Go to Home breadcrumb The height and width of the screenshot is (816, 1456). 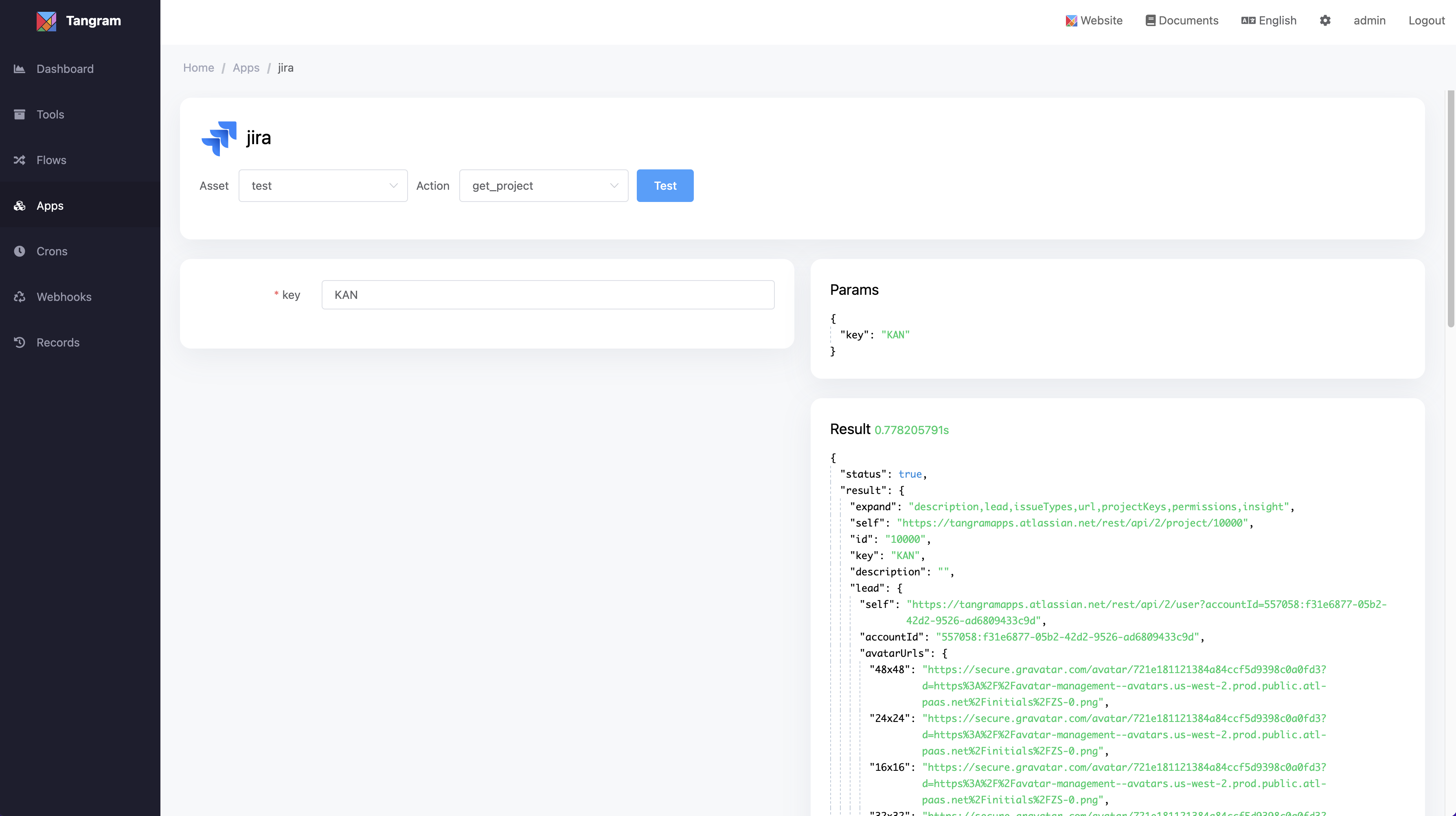point(198,68)
